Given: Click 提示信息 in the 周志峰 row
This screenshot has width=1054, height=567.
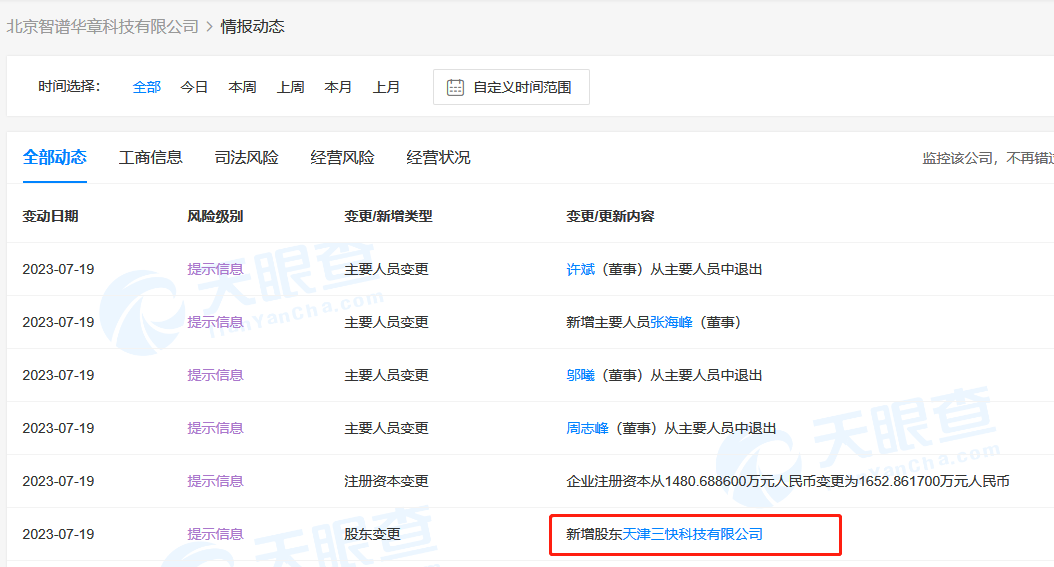Looking at the screenshot, I should (x=215, y=429).
